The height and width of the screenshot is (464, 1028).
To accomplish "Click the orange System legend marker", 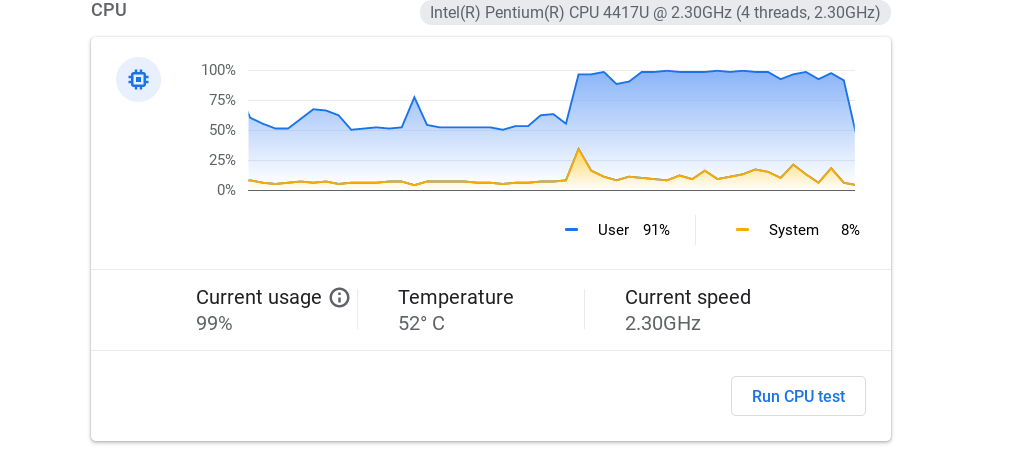I will (x=742, y=230).
